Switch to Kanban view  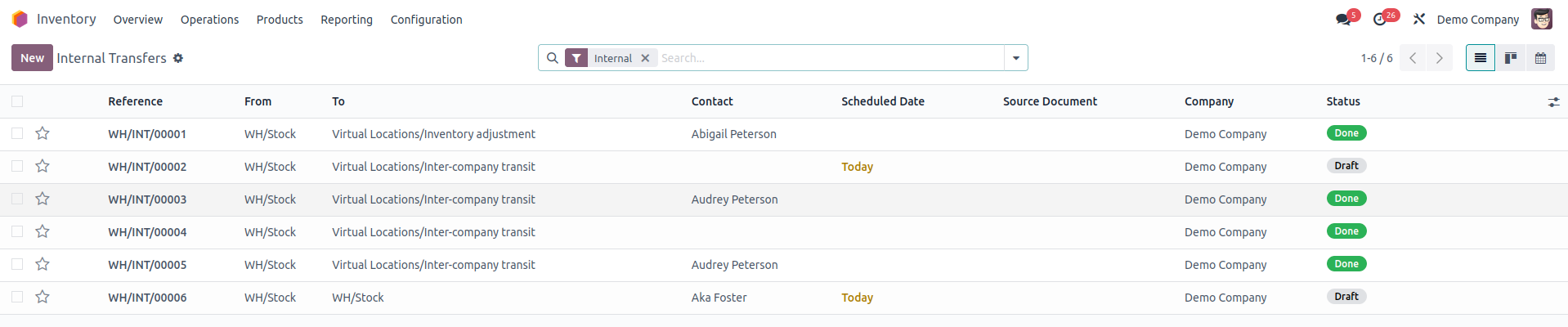tap(1511, 58)
